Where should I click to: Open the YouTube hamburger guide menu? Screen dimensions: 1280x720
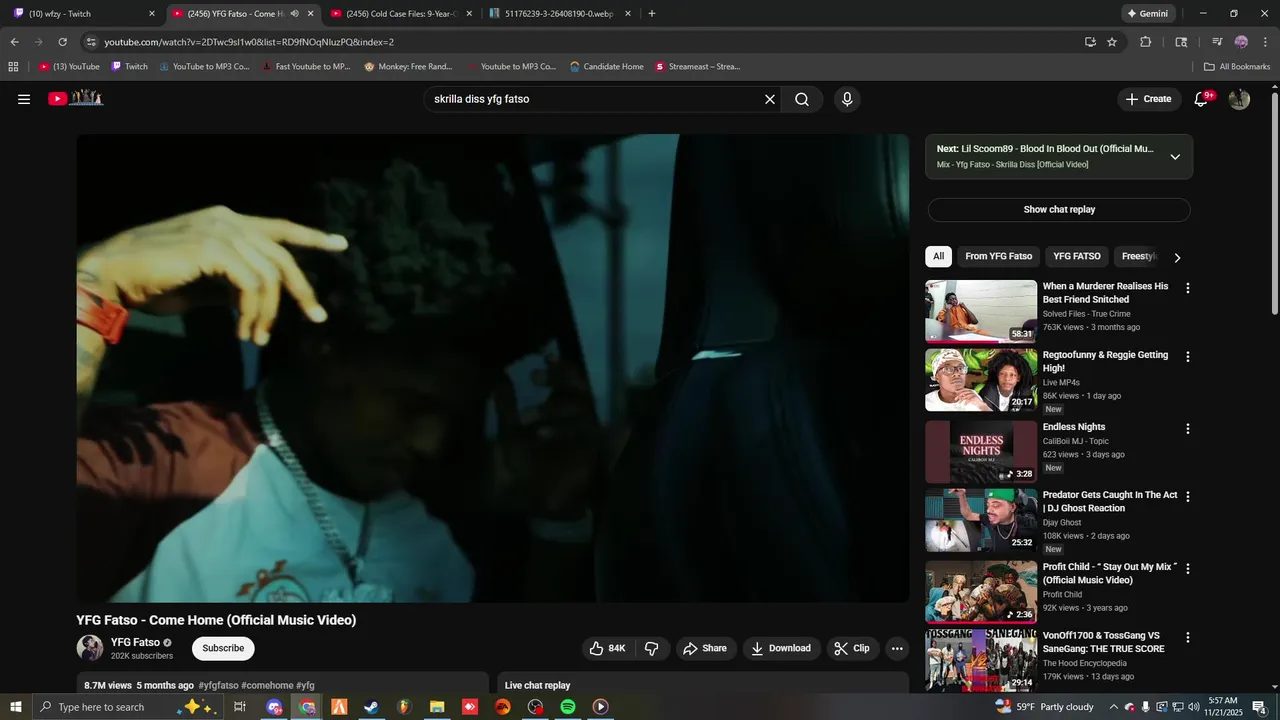pyautogui.click(x=24, y=99)
